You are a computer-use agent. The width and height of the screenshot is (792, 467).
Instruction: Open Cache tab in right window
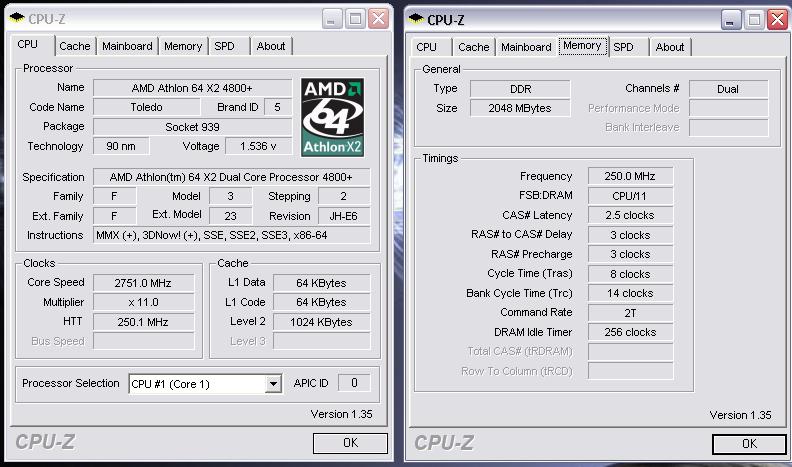(474, 47)
